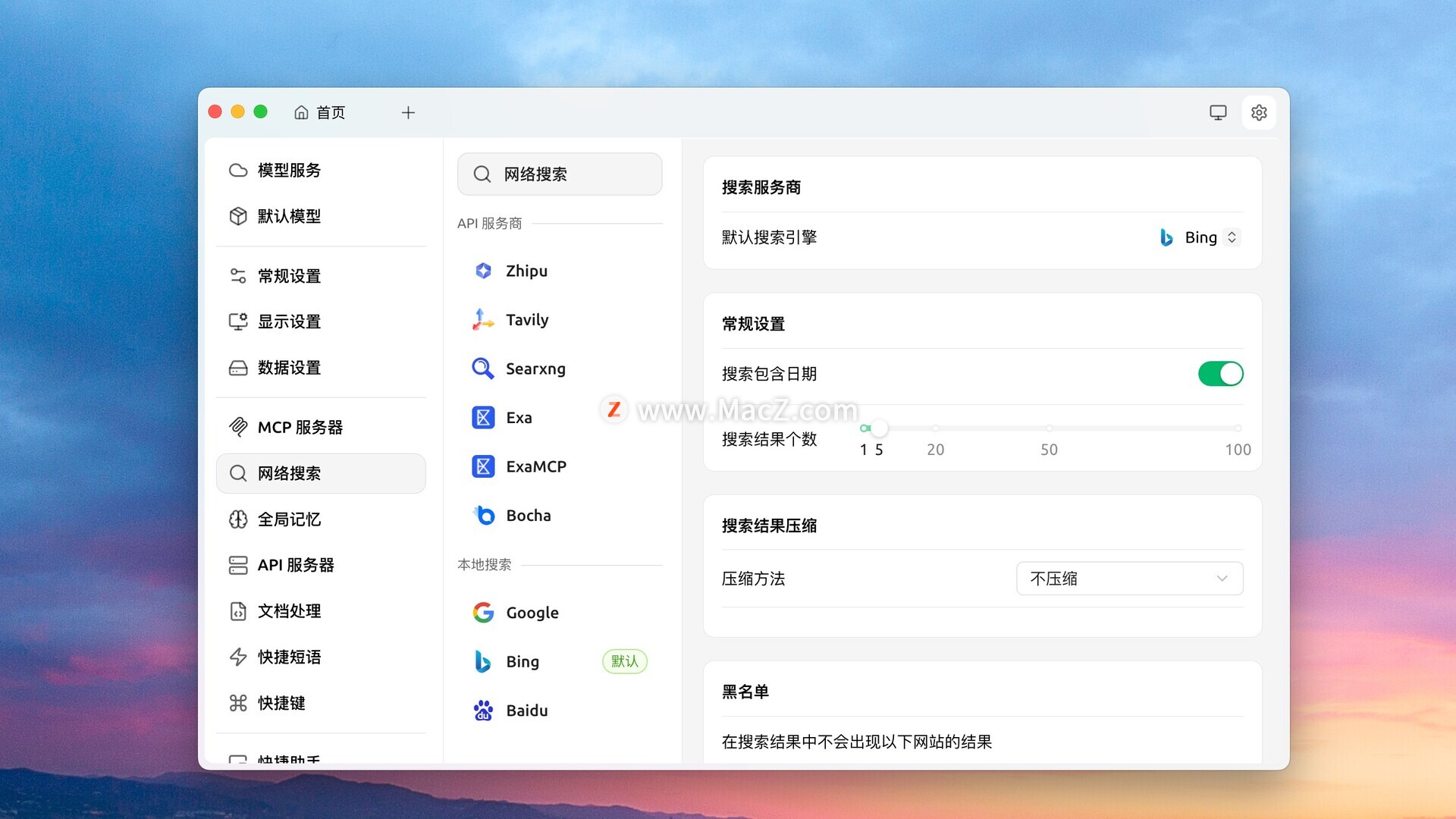Click the web search field
Viewport: 1456px width, 819px height.
[560, 174]
